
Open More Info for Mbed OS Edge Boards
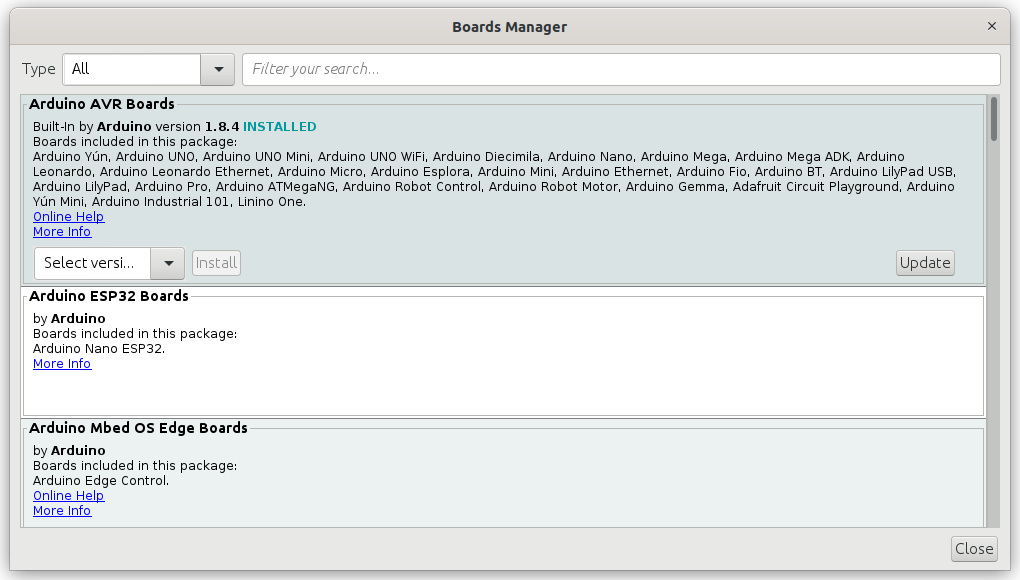pos(62,510)
